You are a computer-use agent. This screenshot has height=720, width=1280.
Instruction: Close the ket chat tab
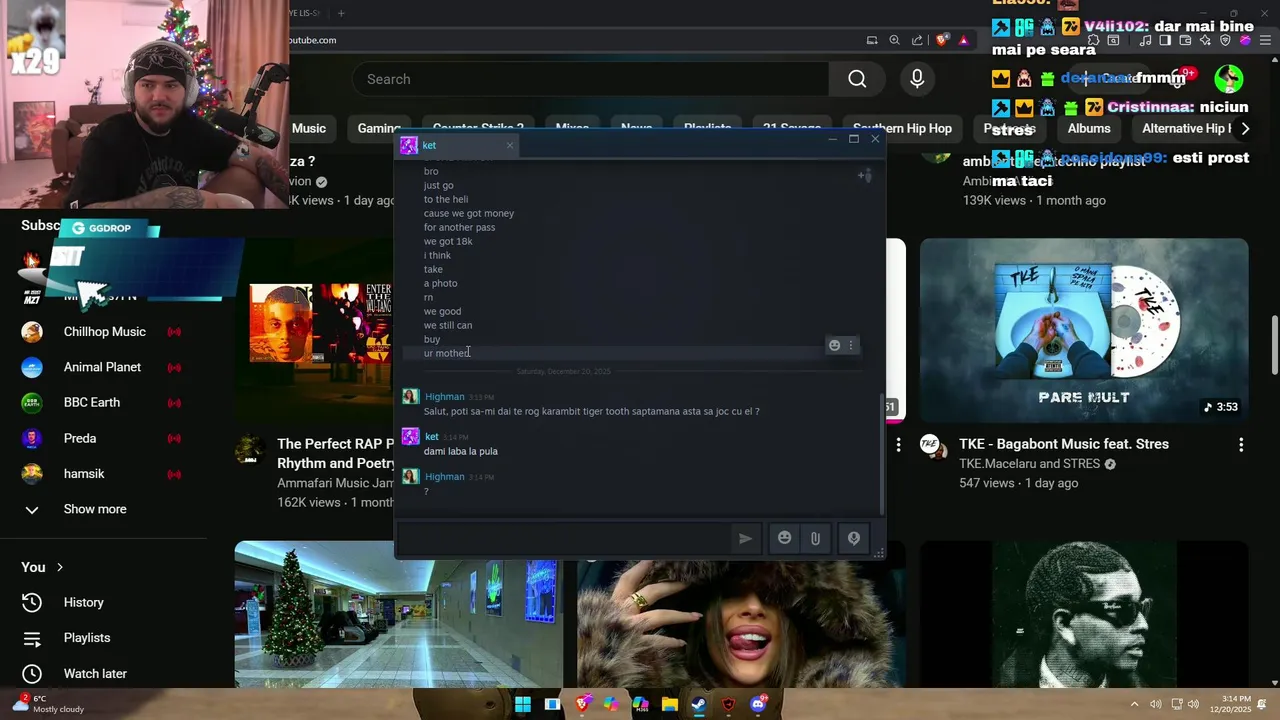[509, 145]
